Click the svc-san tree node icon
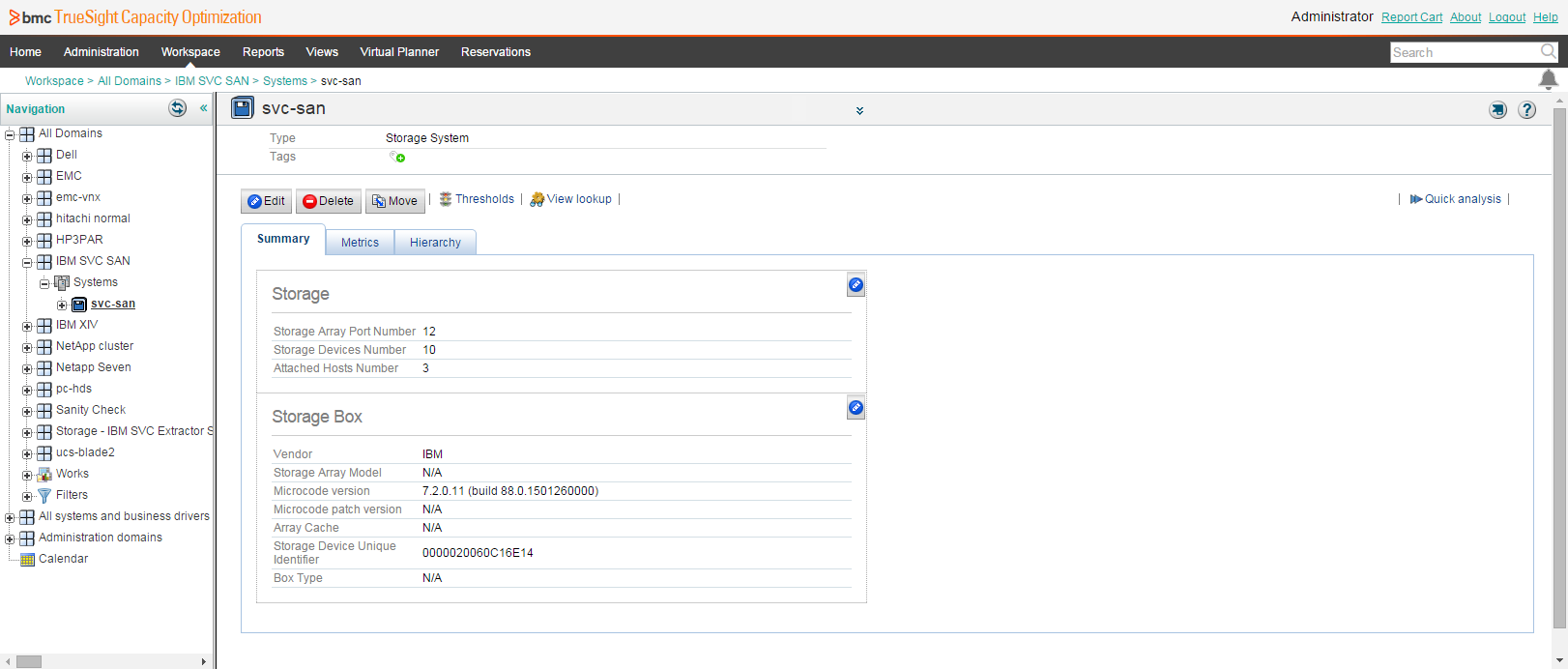The image size is (1568, 669). click(79, 305)
